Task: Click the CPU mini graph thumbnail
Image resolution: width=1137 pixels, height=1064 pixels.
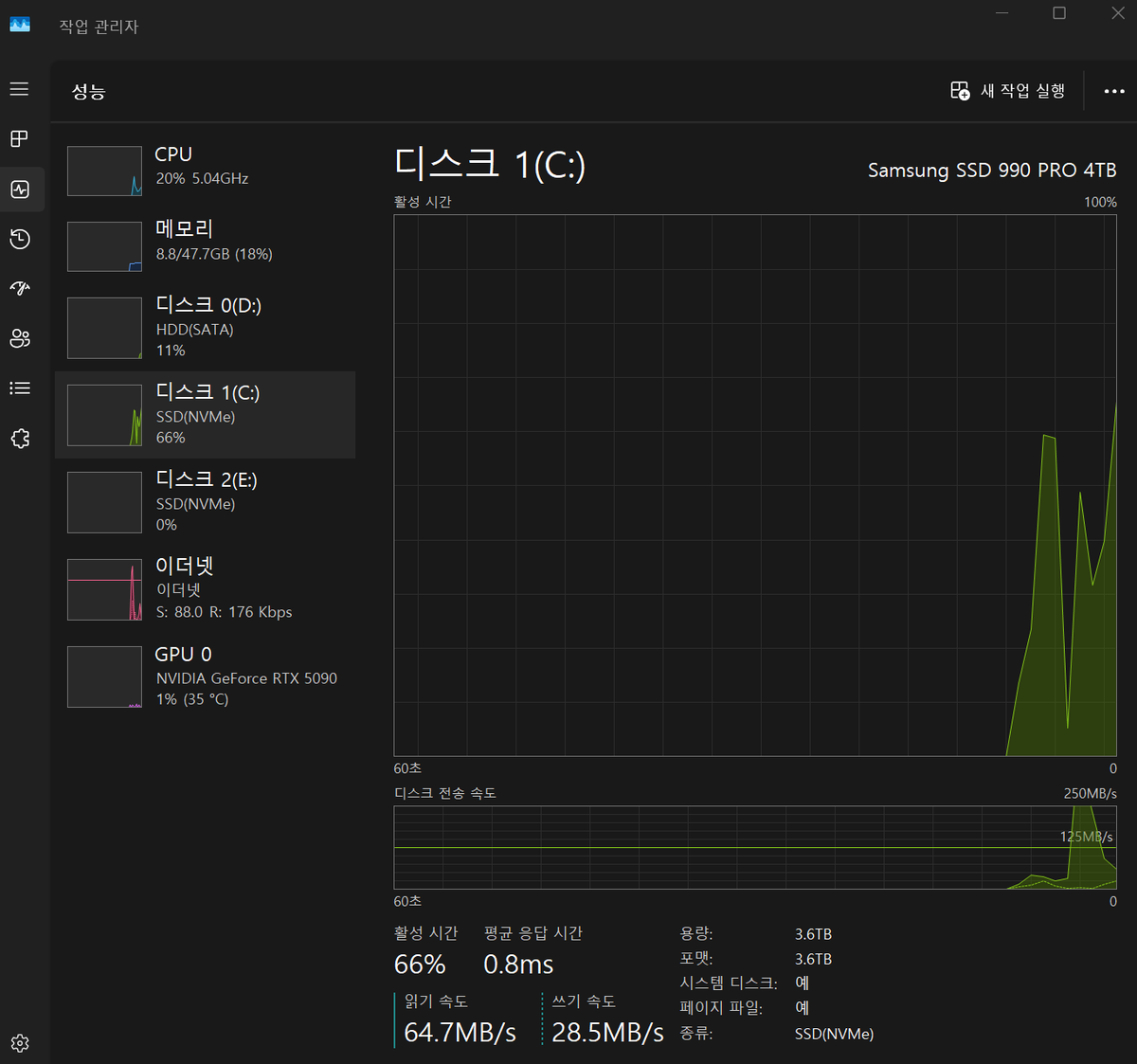Action: [x=104, y=171]
